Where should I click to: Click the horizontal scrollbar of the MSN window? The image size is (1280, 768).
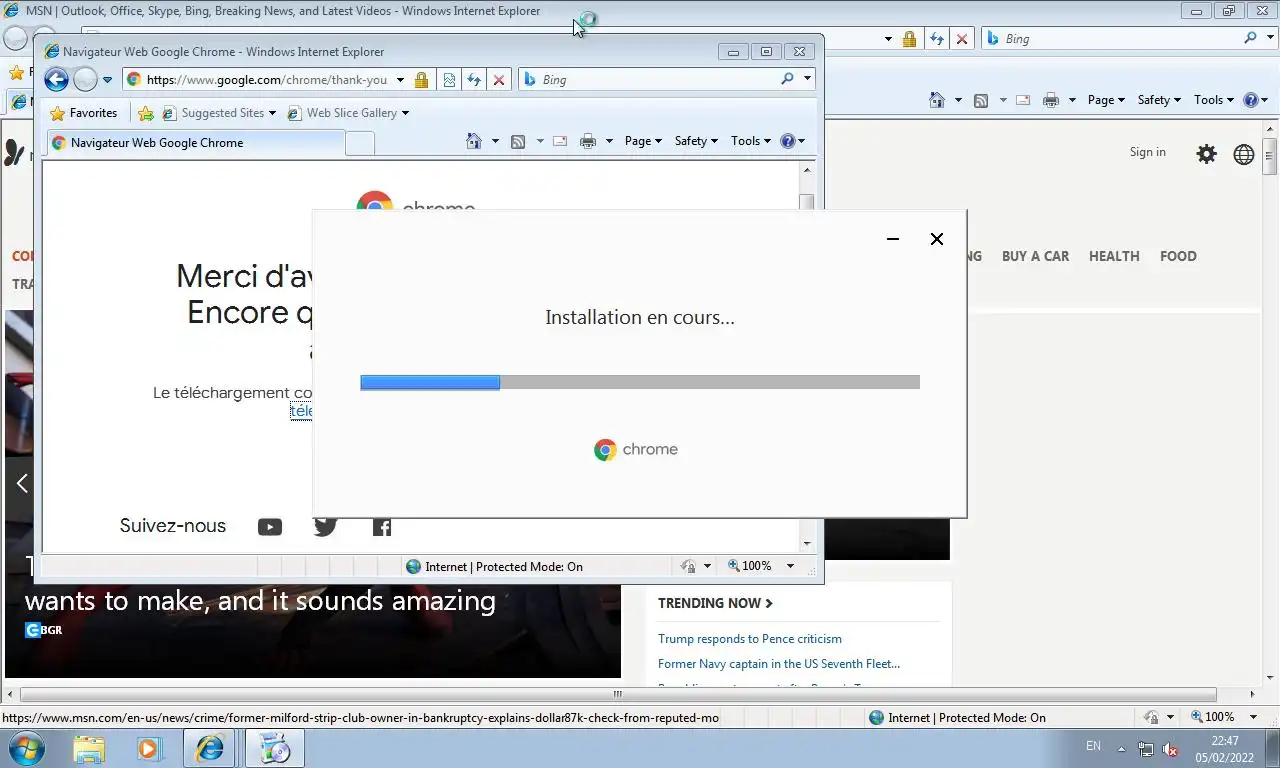pyautogui.click(x=618, y=694)
